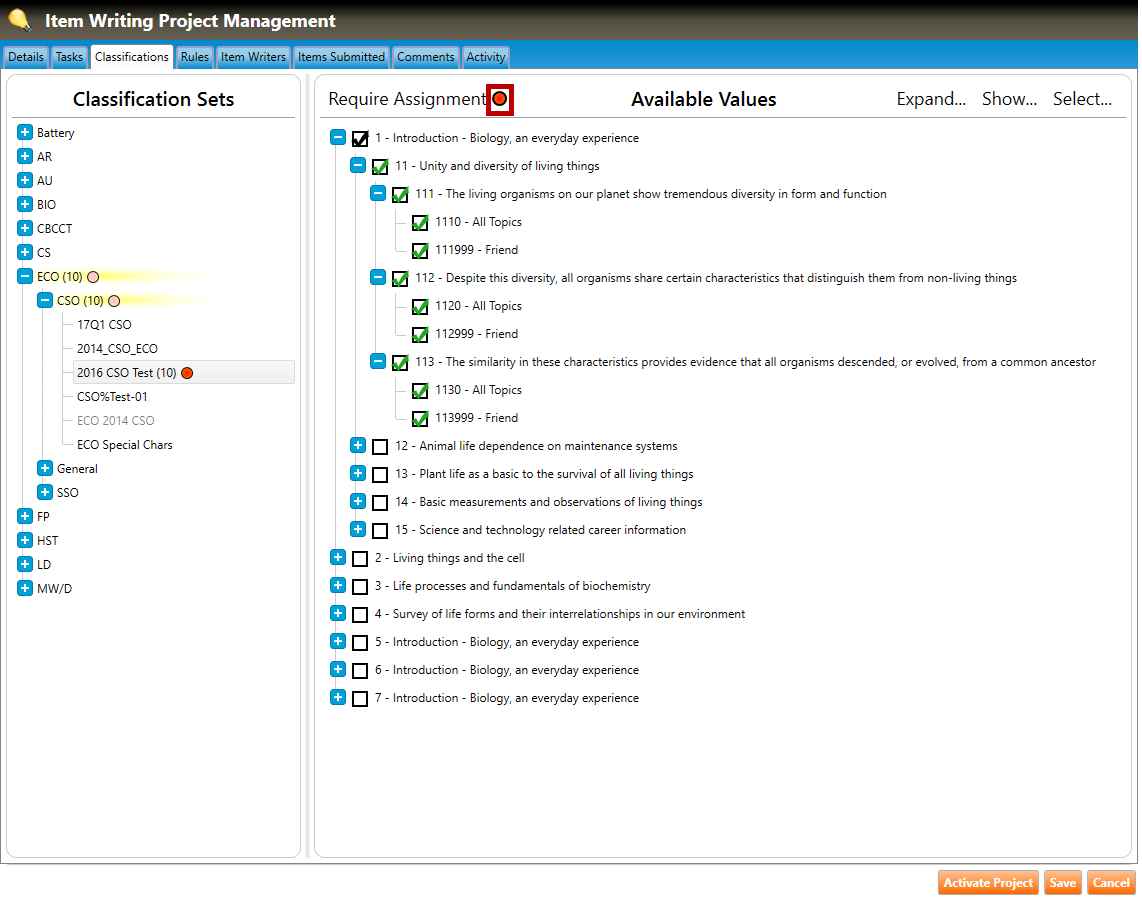The image size is (1142, 900).
Task: Click the Save button
Action: click(x=1062, y=883)
